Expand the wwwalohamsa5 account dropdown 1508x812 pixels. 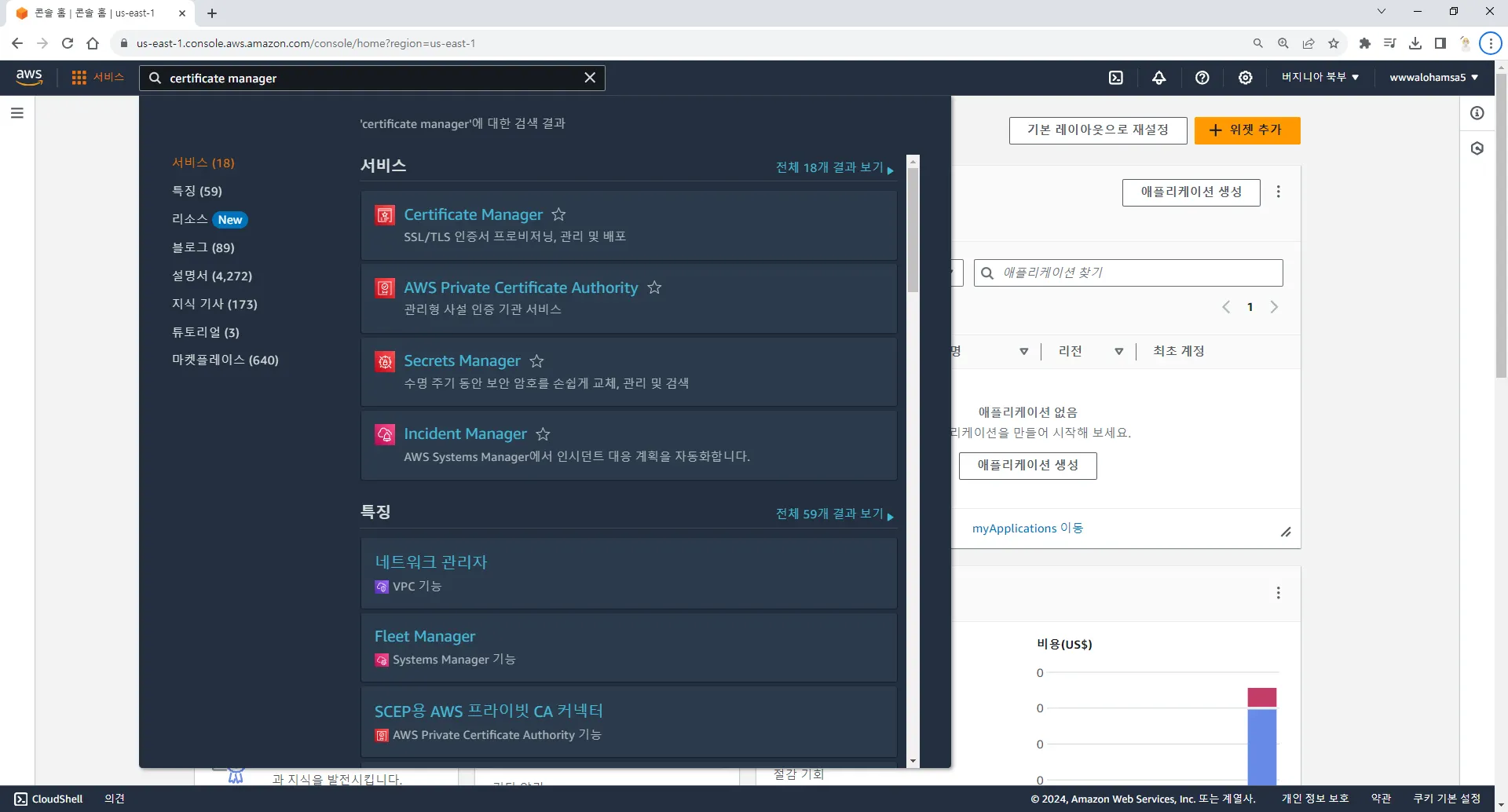pyautogui.click(x=1434, y=77)
